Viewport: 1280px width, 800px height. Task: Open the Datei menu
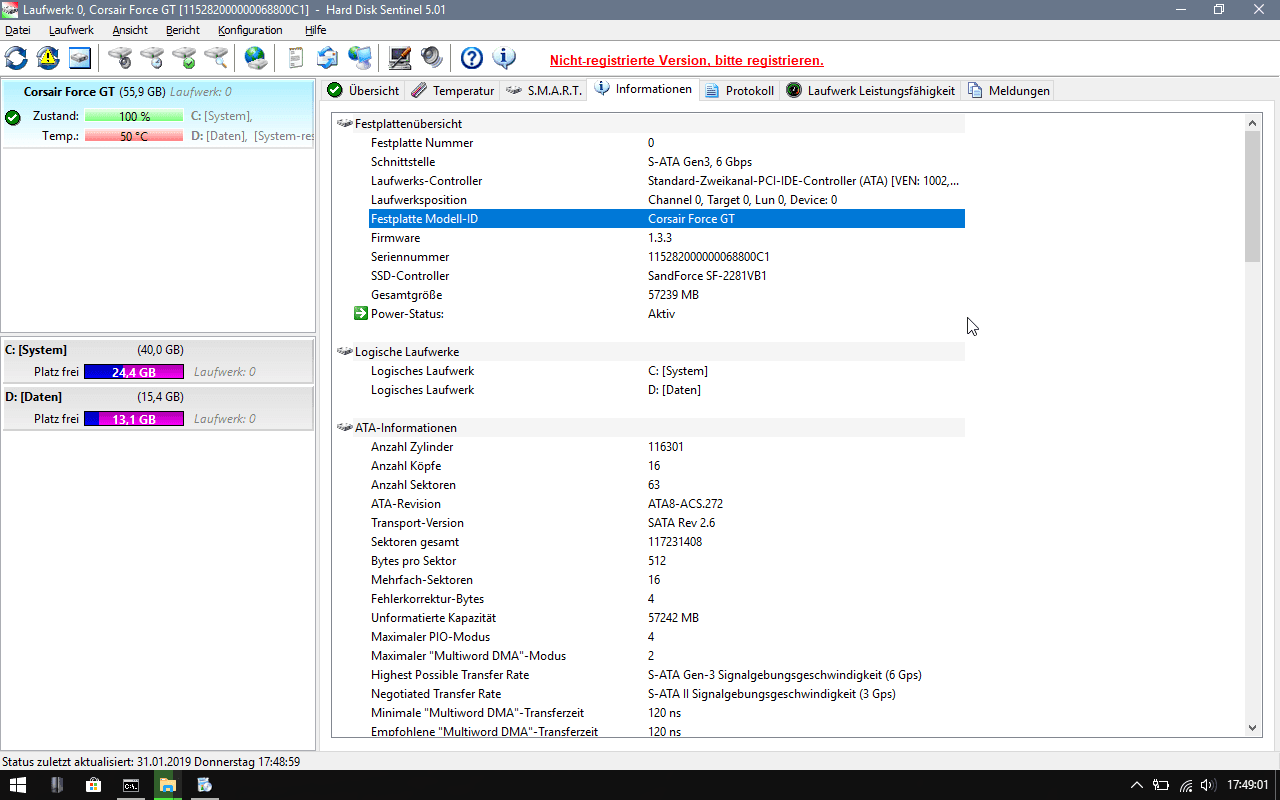coord(18,30)
